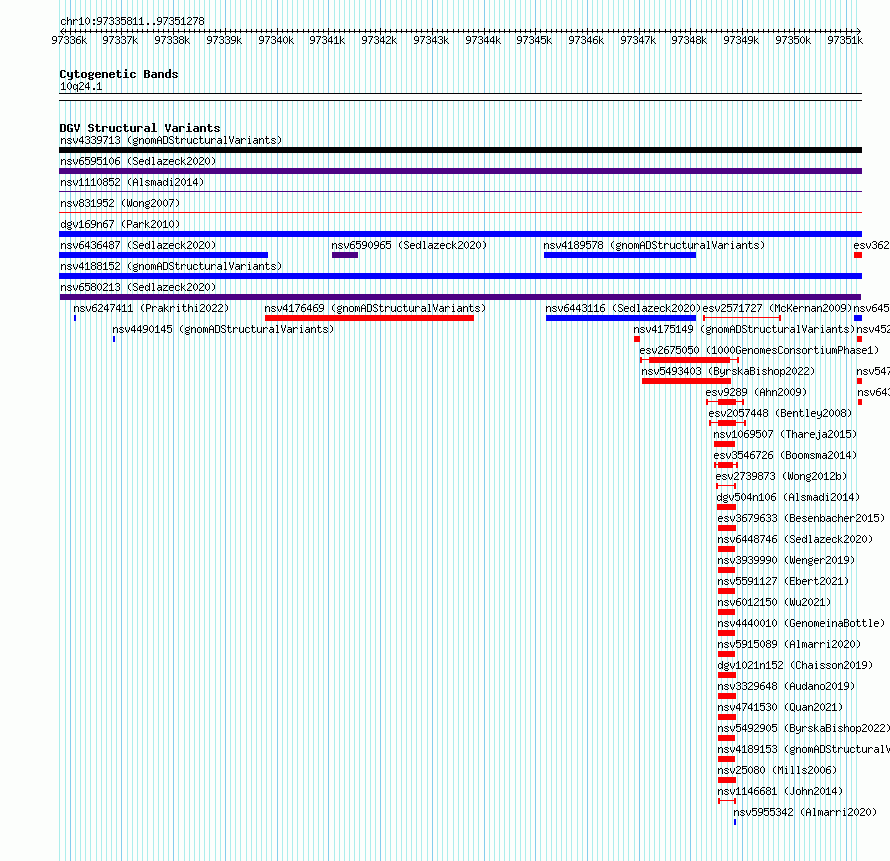Select nsv5493403 (ByrskaBishop2022) label
890x861 pixels.
728,371
